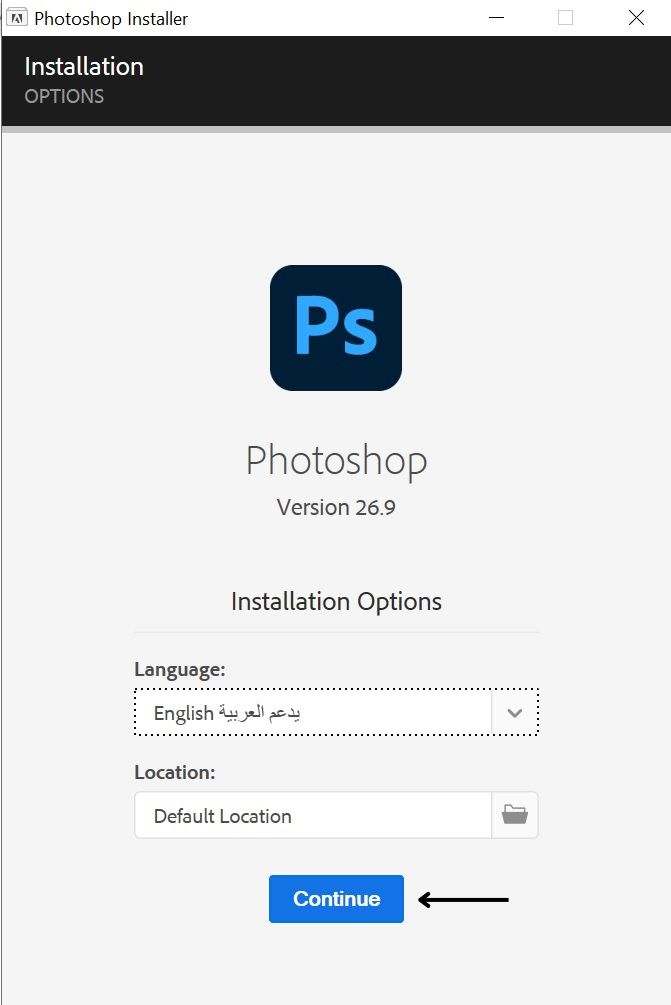Click the Photoshop Installer title bar text
671x1005 pixels.
[x=111, y=19]
